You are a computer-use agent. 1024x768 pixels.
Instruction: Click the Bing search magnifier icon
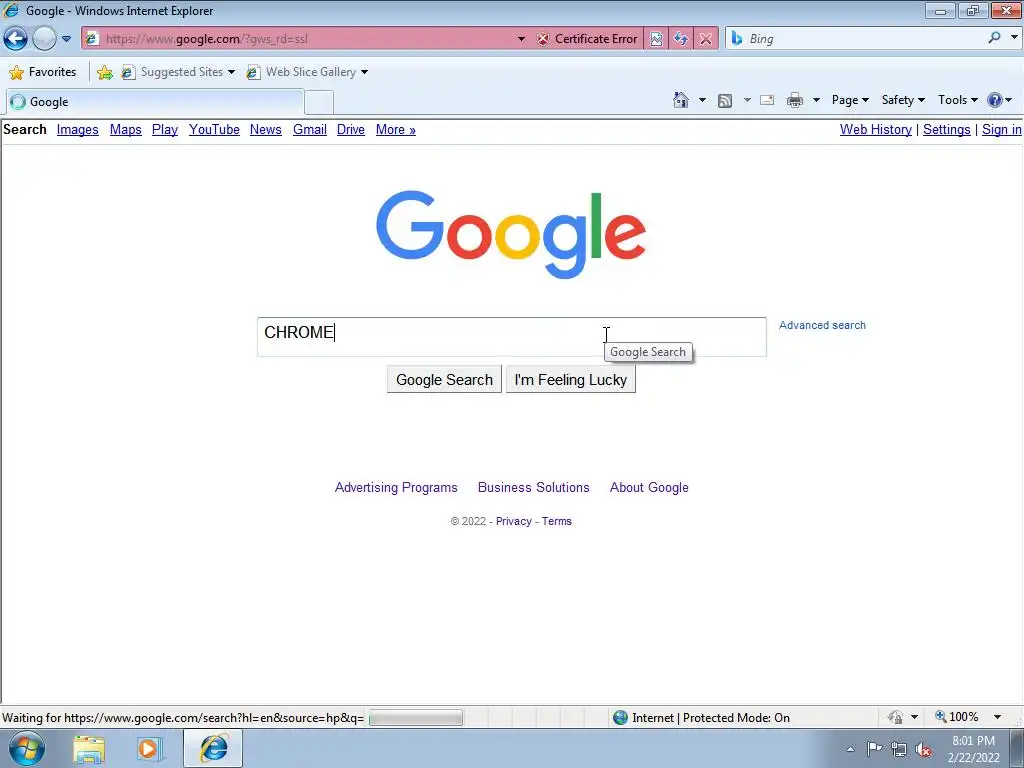pos(994,38)
